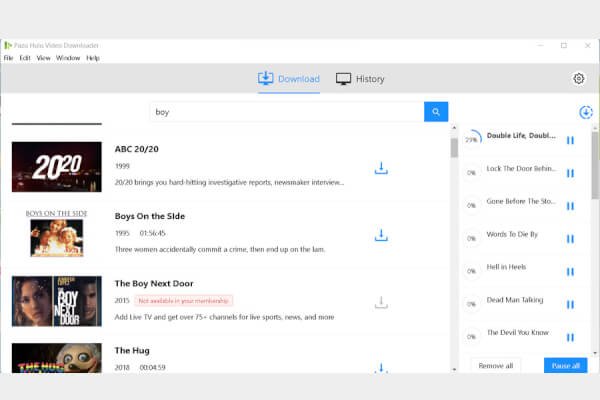
Task: Click 'The Hug' title
Action: [132, 350]
